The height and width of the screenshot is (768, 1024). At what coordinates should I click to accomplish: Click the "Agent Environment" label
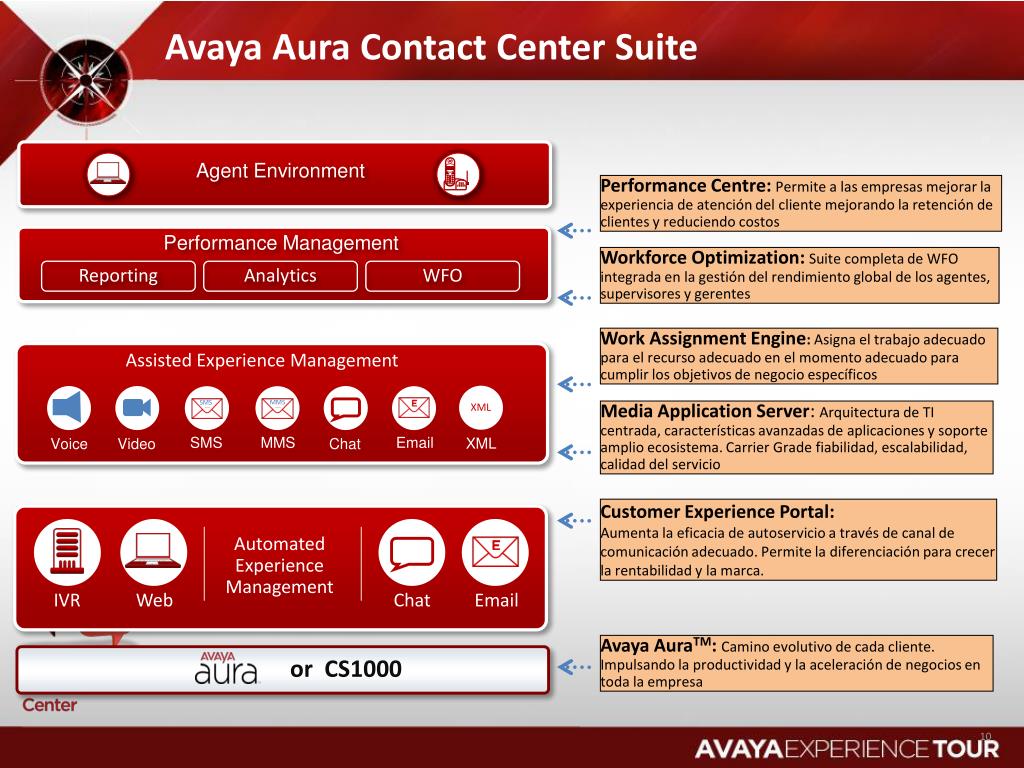(x=280, y=171)
